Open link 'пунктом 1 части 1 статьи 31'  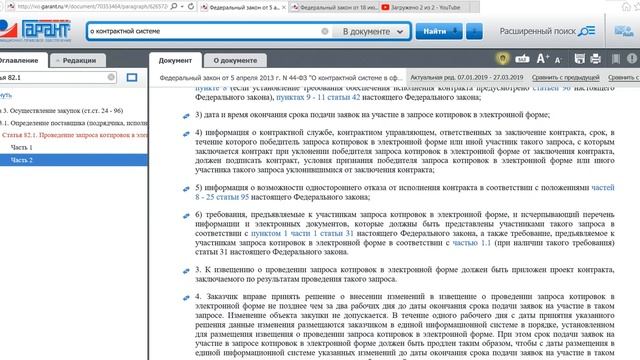[302, 233]
